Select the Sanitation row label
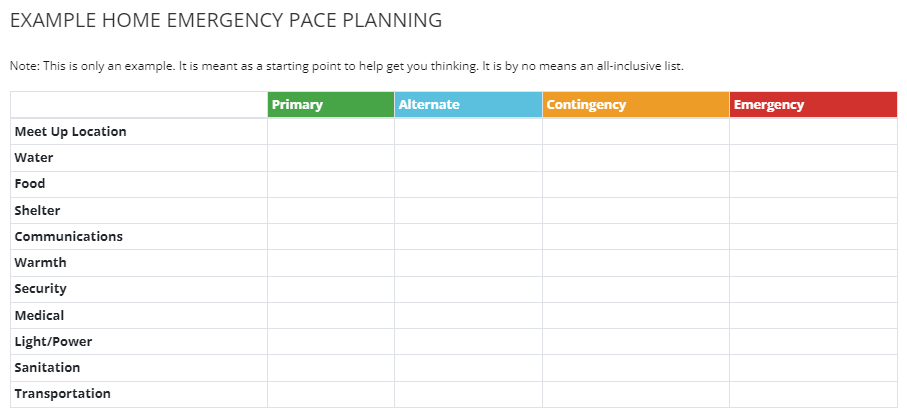This screenshot has height=416, width=907. 47,367
